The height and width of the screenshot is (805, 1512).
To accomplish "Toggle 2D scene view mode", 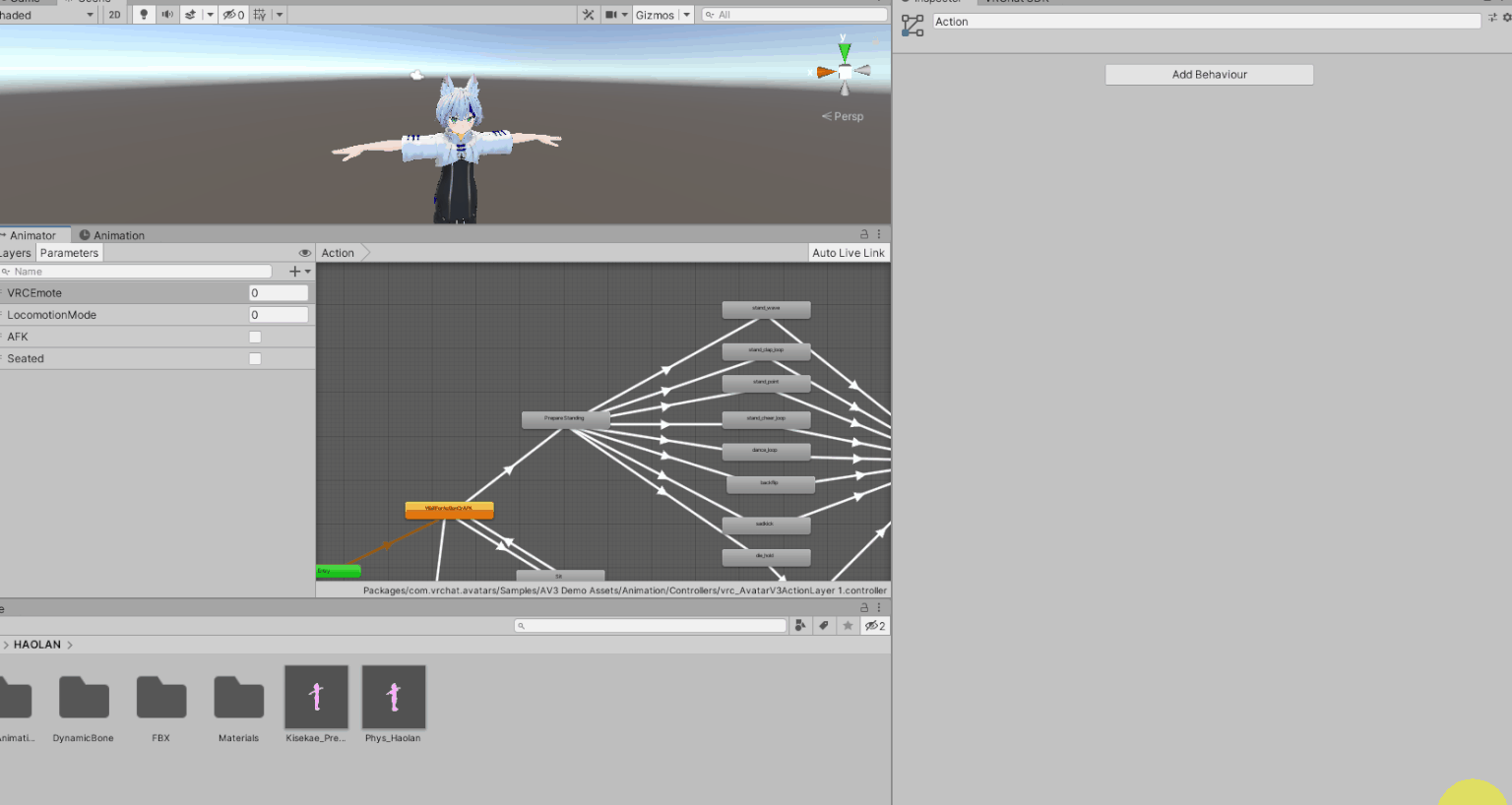I will [115, 15].
